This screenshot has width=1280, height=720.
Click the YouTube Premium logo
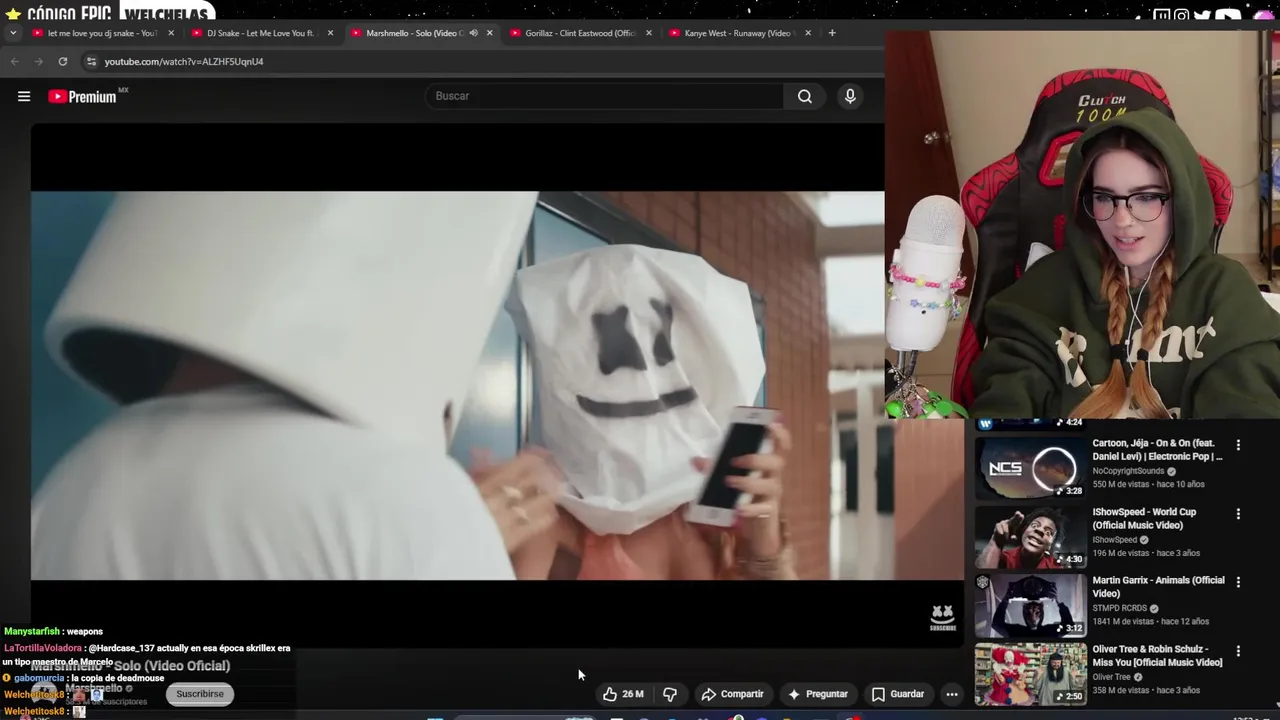[85, 96]
